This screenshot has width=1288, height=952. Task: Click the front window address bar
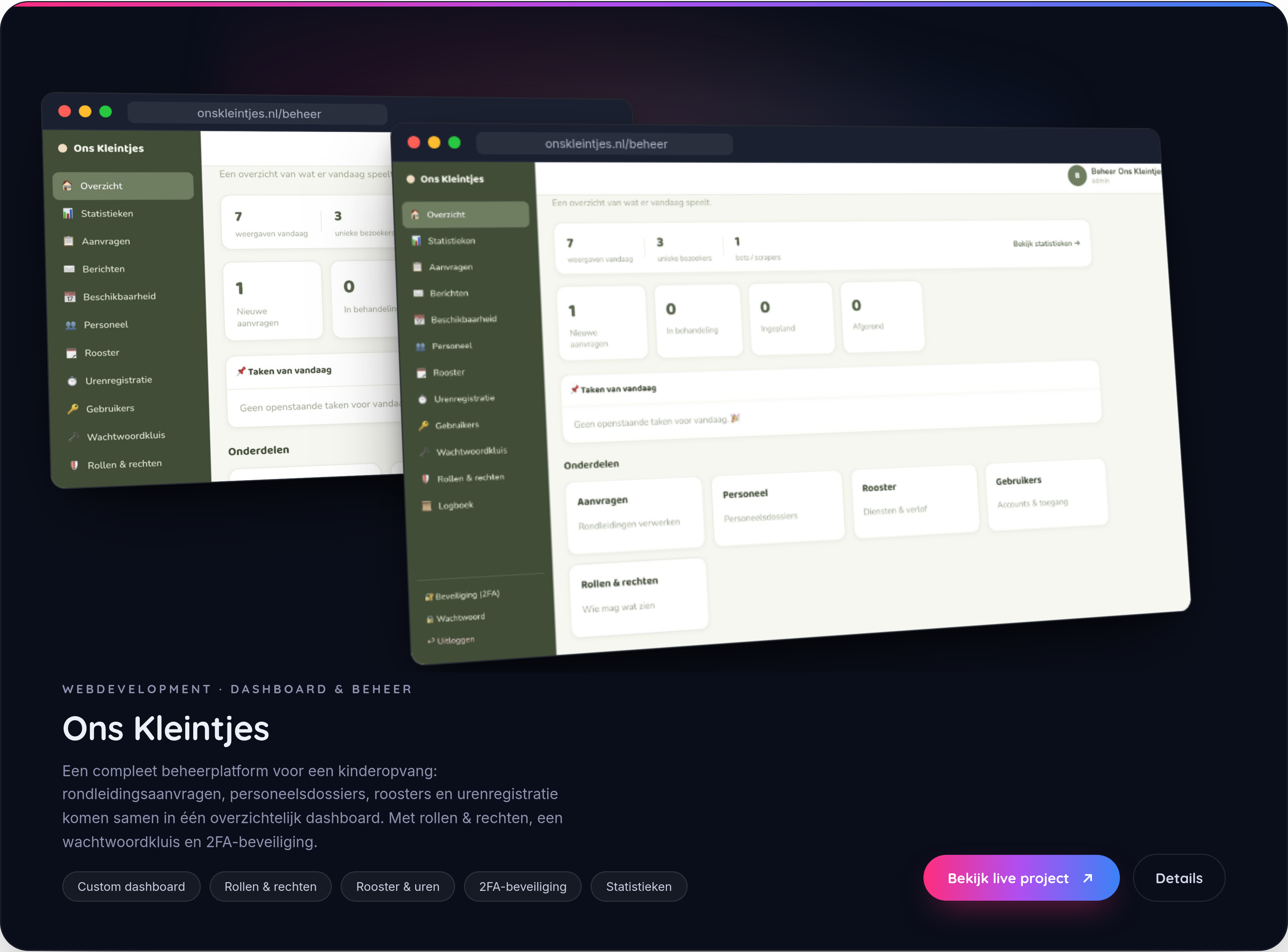(x=605, y=143)
